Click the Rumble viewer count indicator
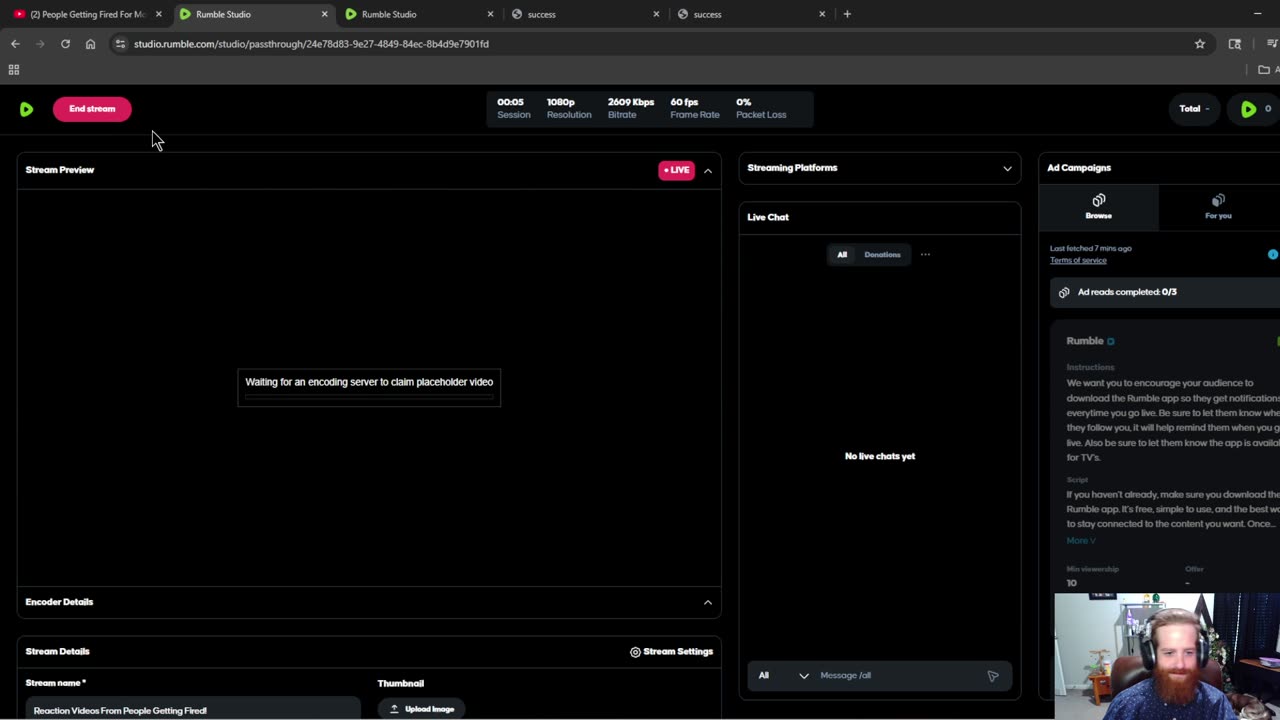 pyautogui.click(x=1256, y=109)
